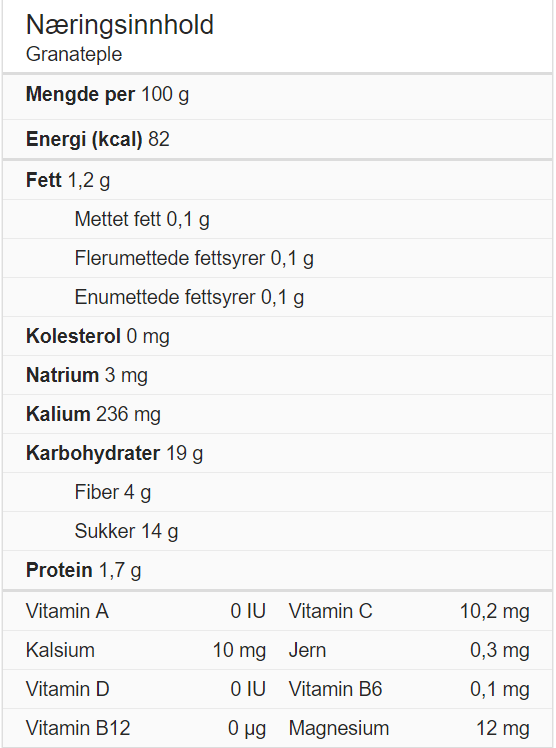Click the Kalsium 10 mg cell
The width and height of the screenshot is (556, 748).
point(146,651)
